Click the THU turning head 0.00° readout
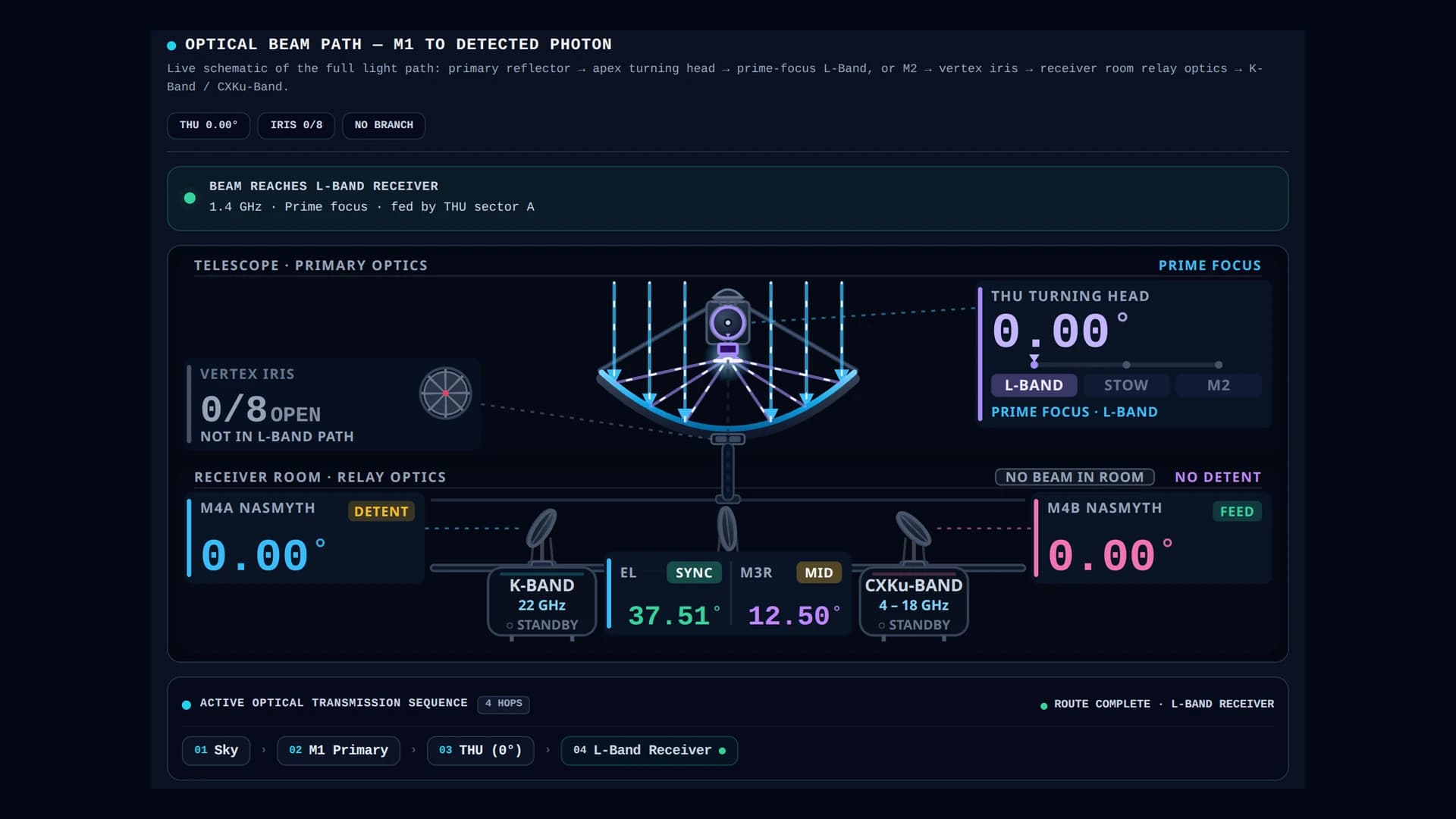Screen dimensions: 1456x819 (x=1060, y=331)
